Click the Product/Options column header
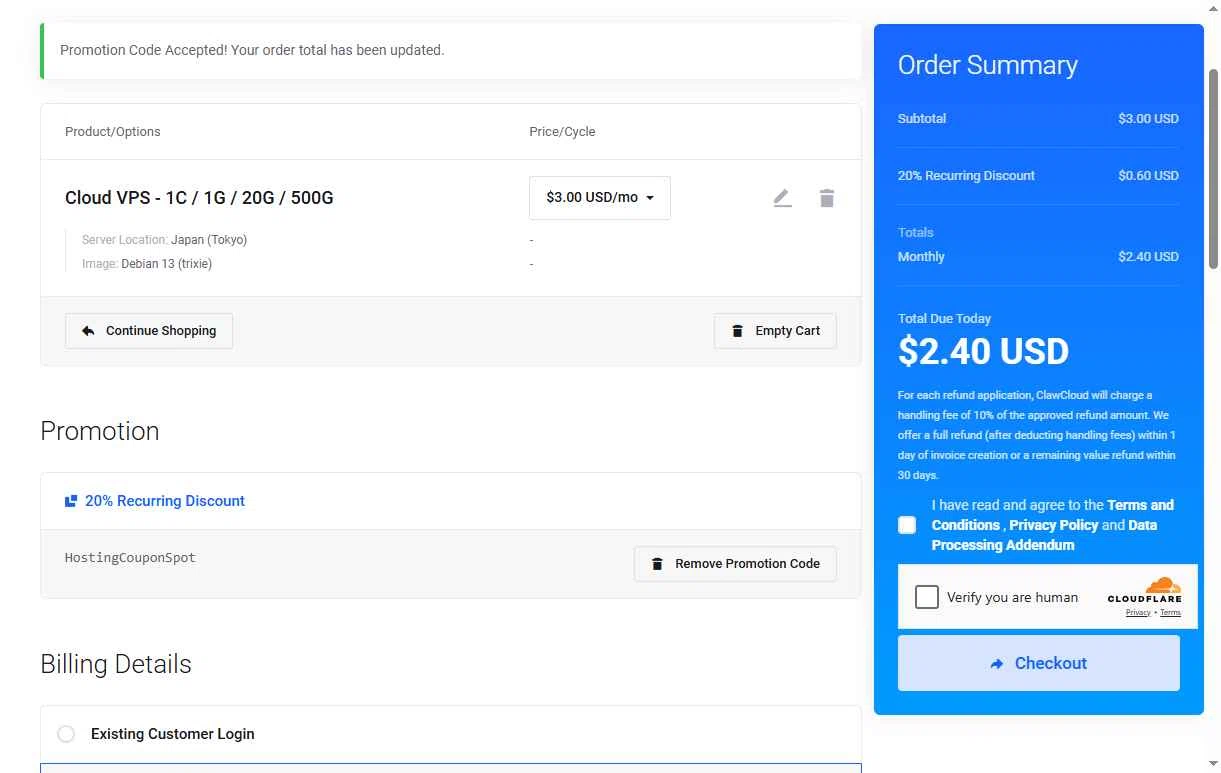The height and width of the screenshot is (773, 1221). point(113,132)
